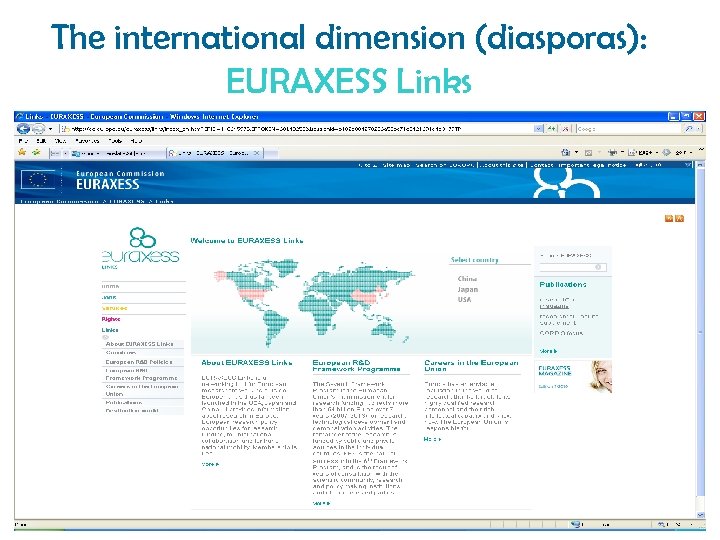Click About EURAXESS Links article heading
The width and height of the screenshot is (720, 540).
247,363
